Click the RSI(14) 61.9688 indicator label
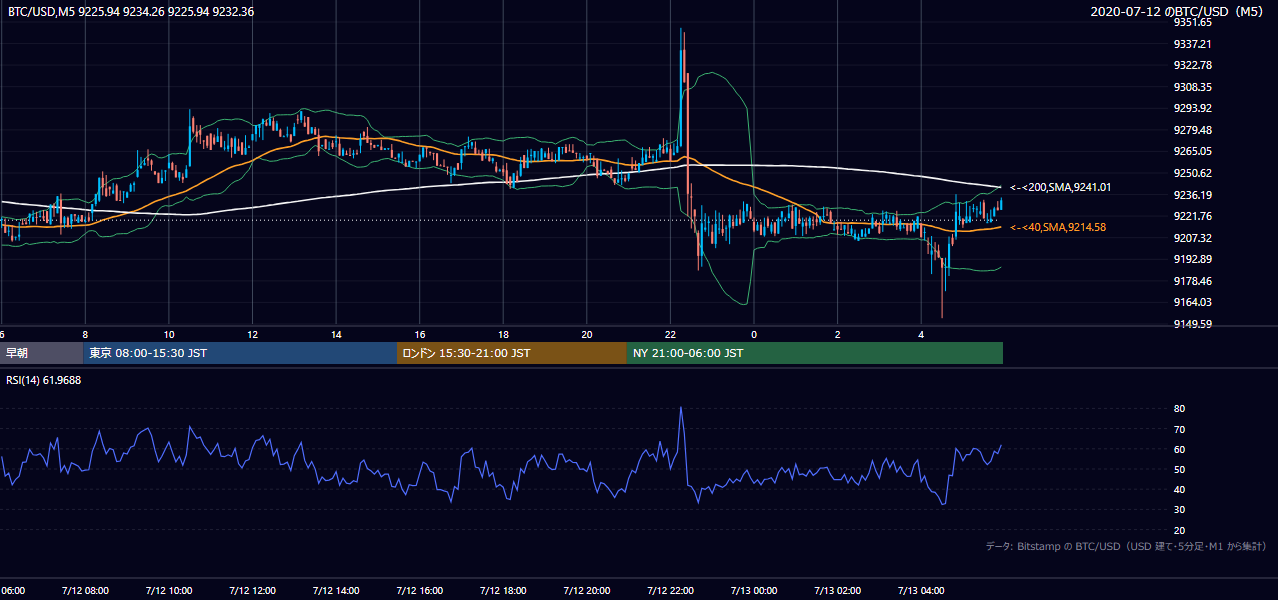Viewport: 1278px width, 600px height. tap(44, 380)
